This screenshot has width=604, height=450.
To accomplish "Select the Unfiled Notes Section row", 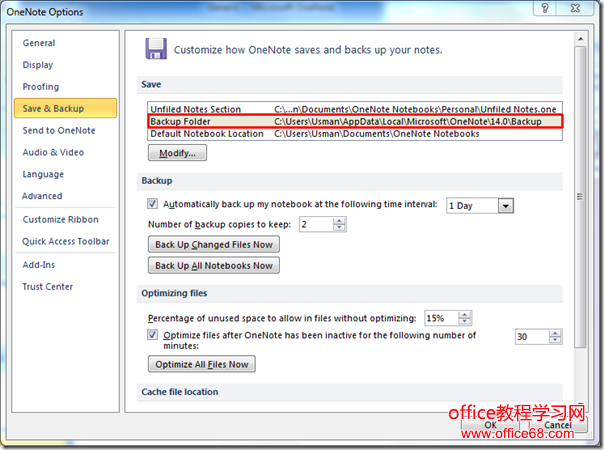I will (x=354, y=109).
